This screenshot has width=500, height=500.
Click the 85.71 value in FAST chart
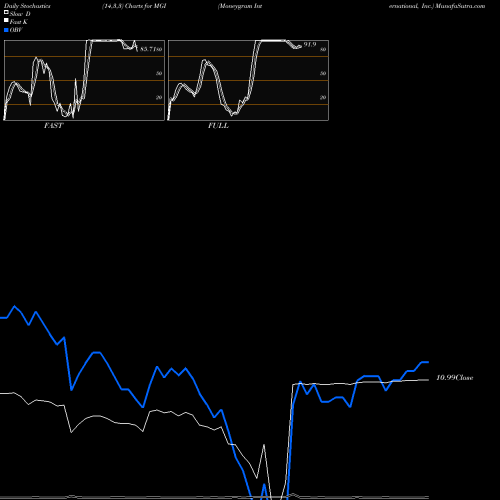pyautogui.click(x=148, y=49)
